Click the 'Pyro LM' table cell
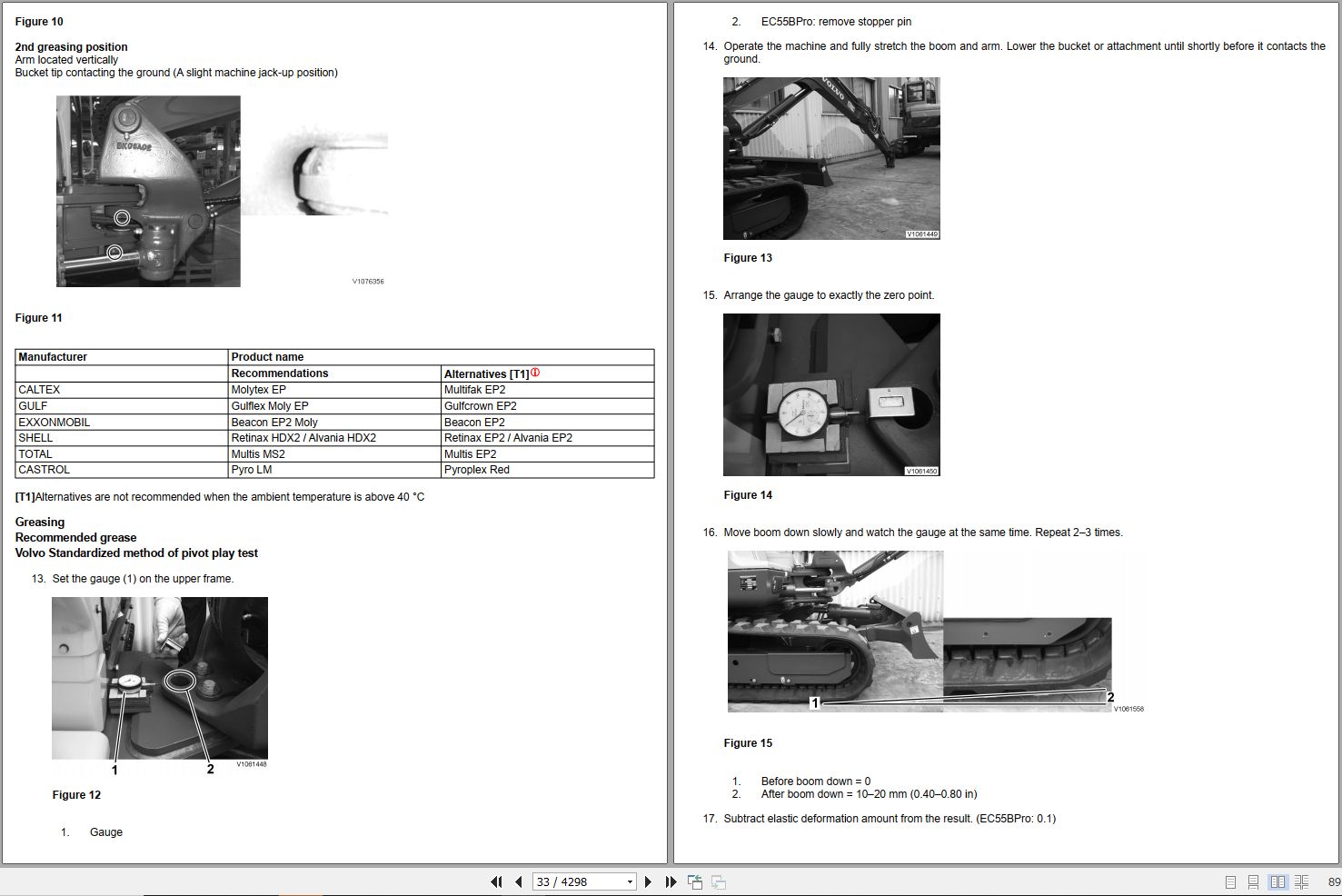Viewport: 1342px width, 896px height. point(334,470)
